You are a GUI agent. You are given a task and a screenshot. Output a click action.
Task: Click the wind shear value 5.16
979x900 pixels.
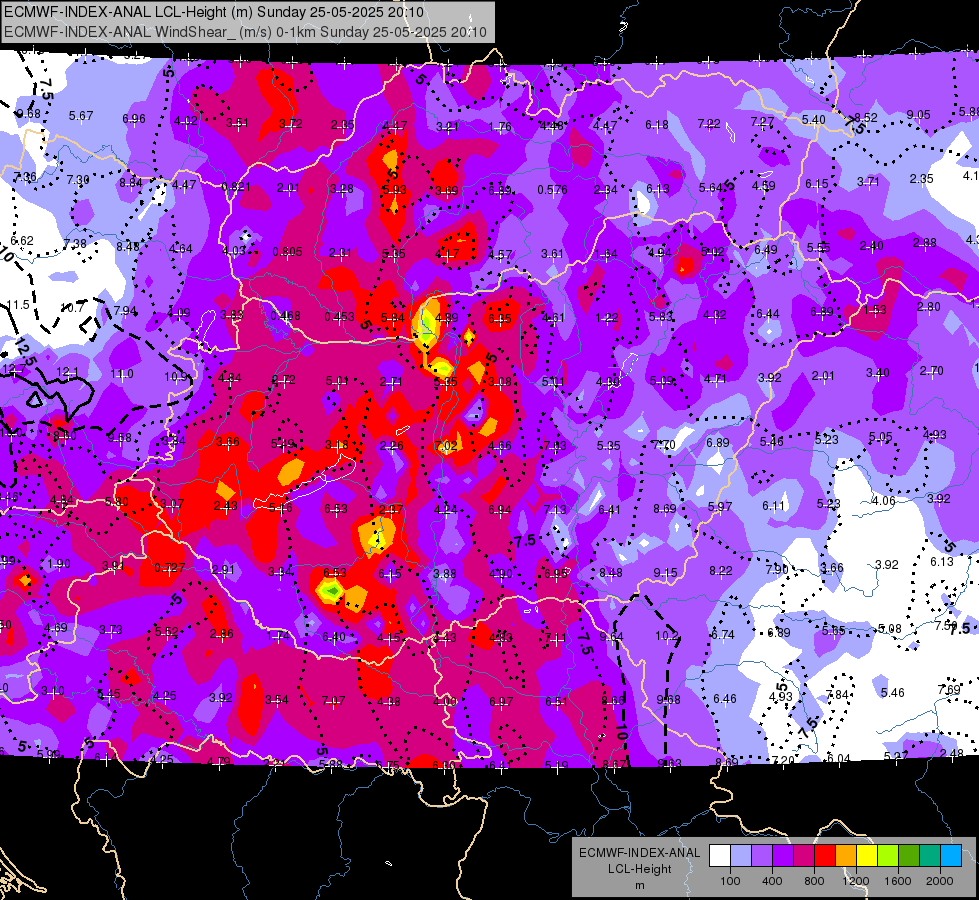click(280, 508)
